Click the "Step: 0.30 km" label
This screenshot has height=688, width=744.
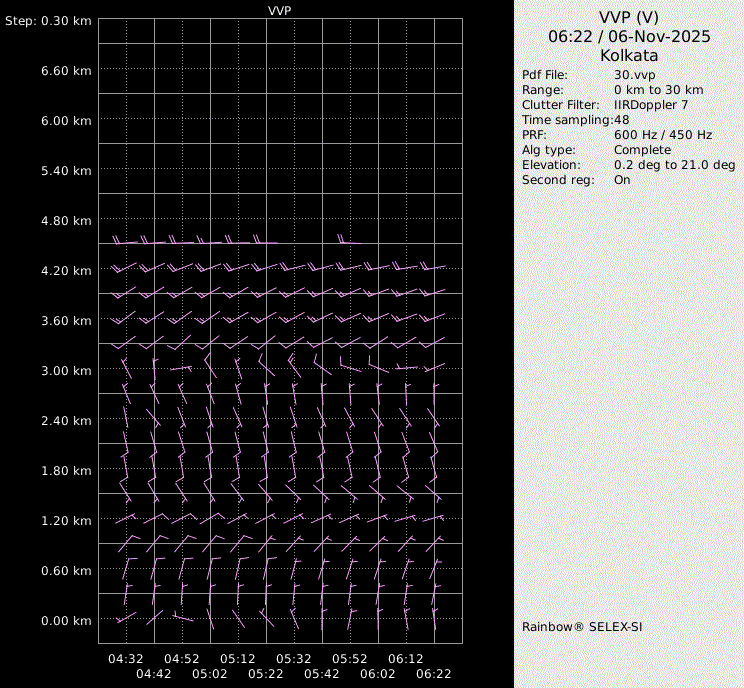click(x=48, y=21)
